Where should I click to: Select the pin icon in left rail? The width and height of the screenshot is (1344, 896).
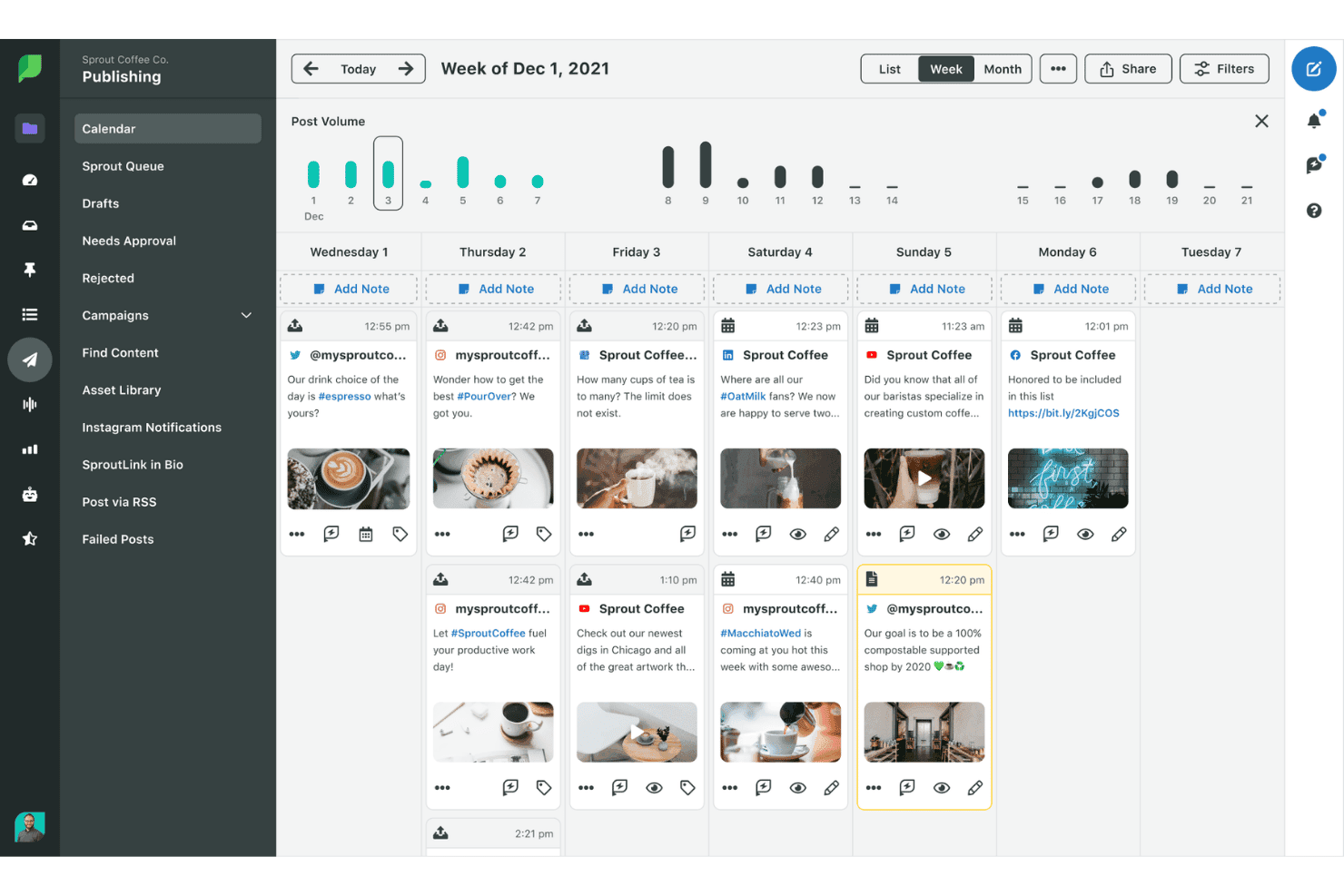click(30, 270)
